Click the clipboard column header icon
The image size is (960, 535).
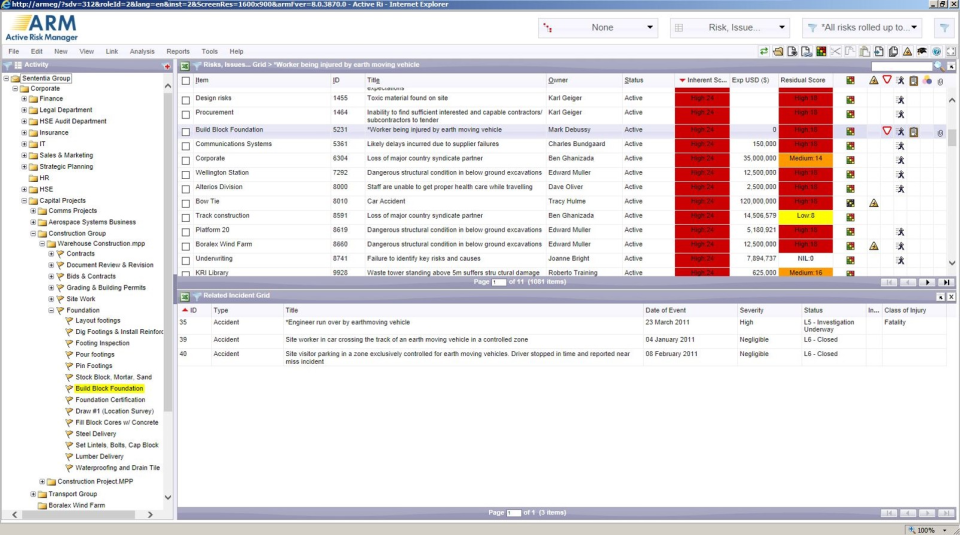pyautogui.click(x=913, y=80)
